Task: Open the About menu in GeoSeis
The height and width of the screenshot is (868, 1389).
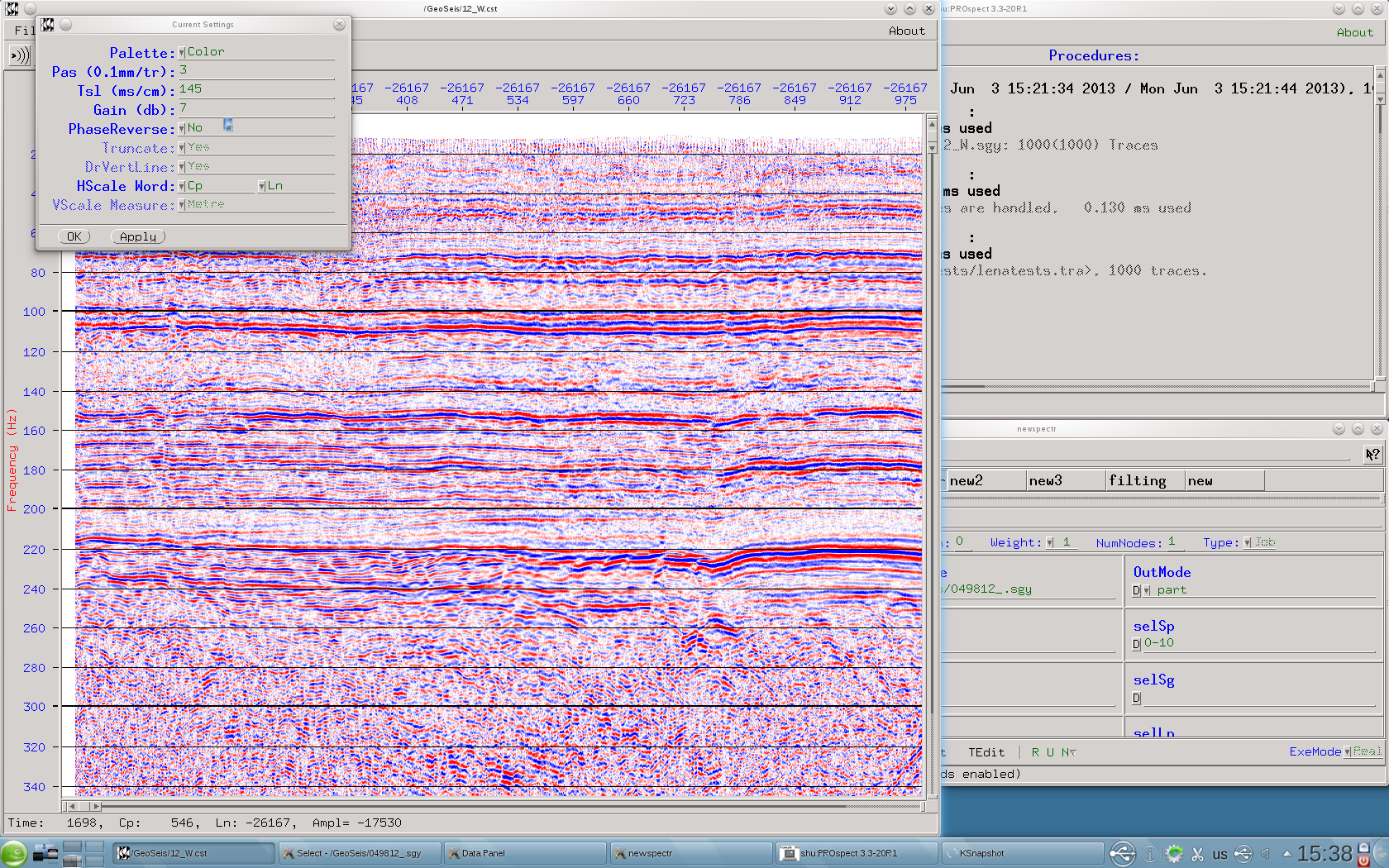Action: click(906, 31)
